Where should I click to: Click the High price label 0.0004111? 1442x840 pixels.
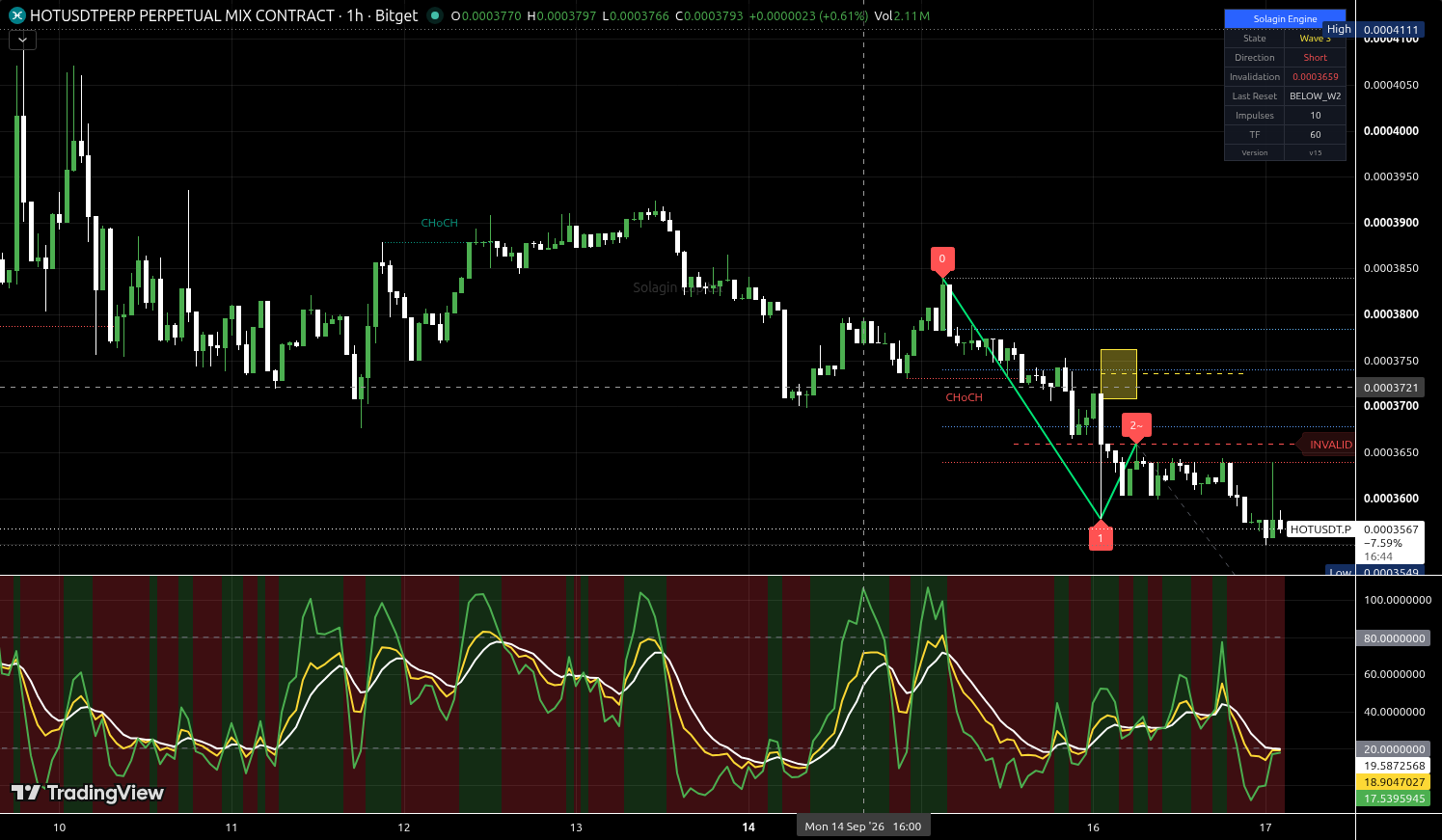click(1390, 30)
